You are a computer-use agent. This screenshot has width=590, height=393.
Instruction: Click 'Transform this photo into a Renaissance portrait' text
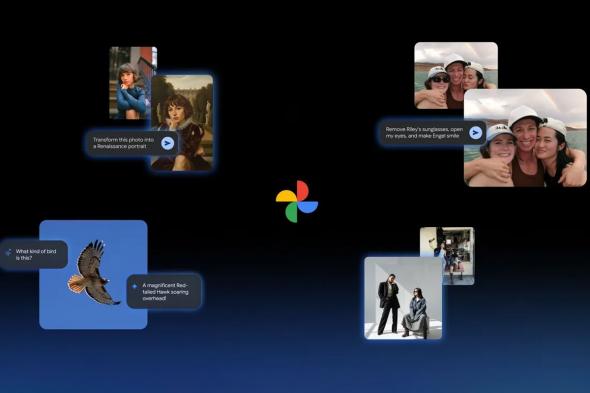124,143
